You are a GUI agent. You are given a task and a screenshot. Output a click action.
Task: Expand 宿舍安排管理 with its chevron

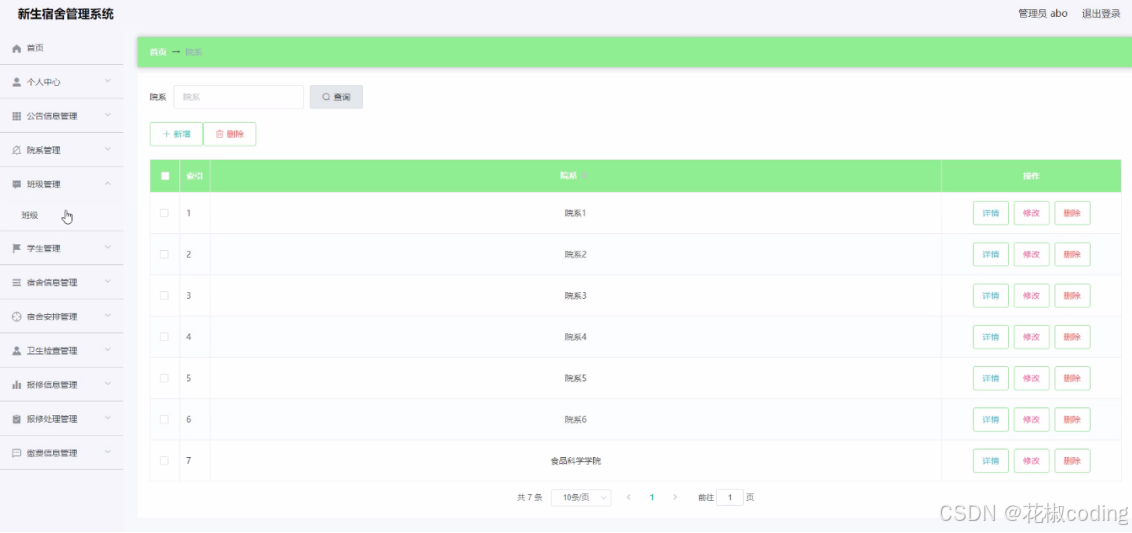(108, 316)
